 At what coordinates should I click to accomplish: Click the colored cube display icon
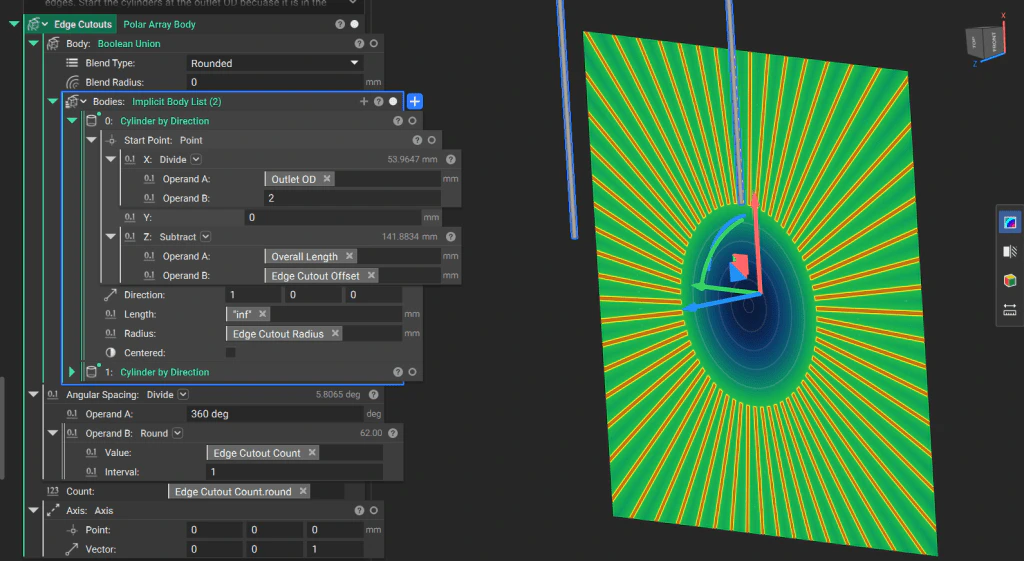click(1009, 281)
